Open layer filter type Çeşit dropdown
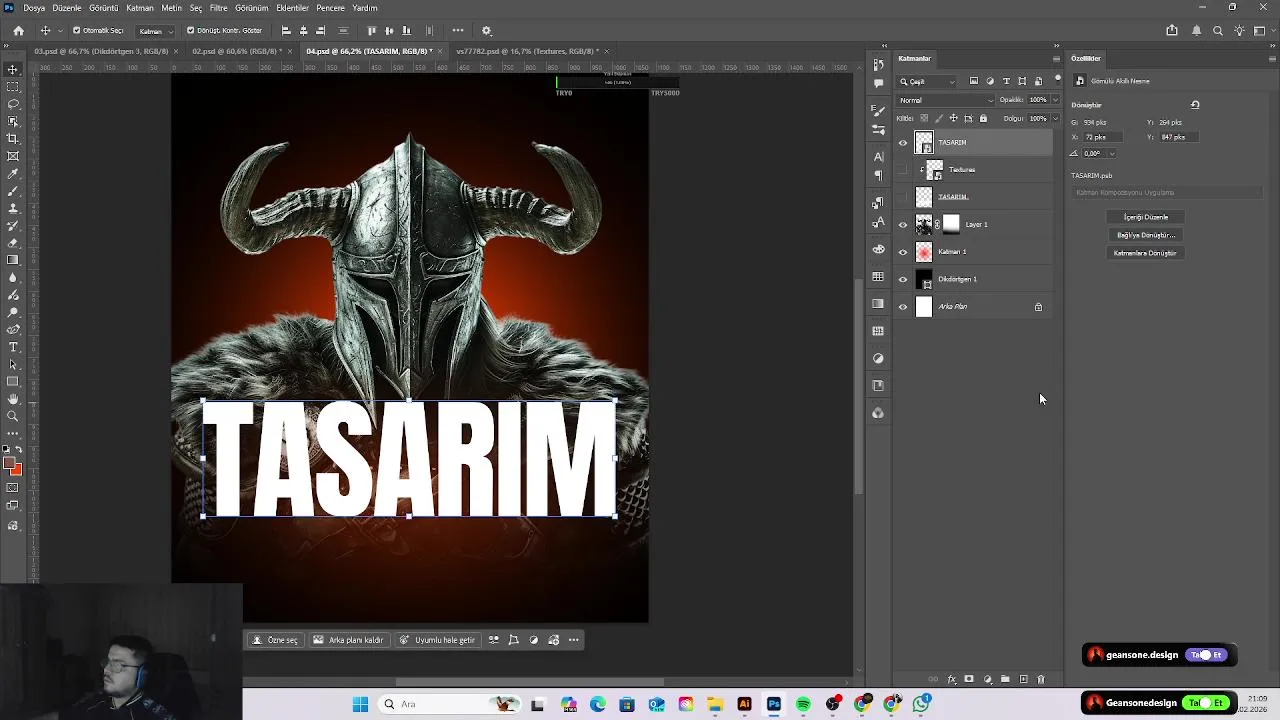This screenshot has width=1280, height=720. point(927,81)
